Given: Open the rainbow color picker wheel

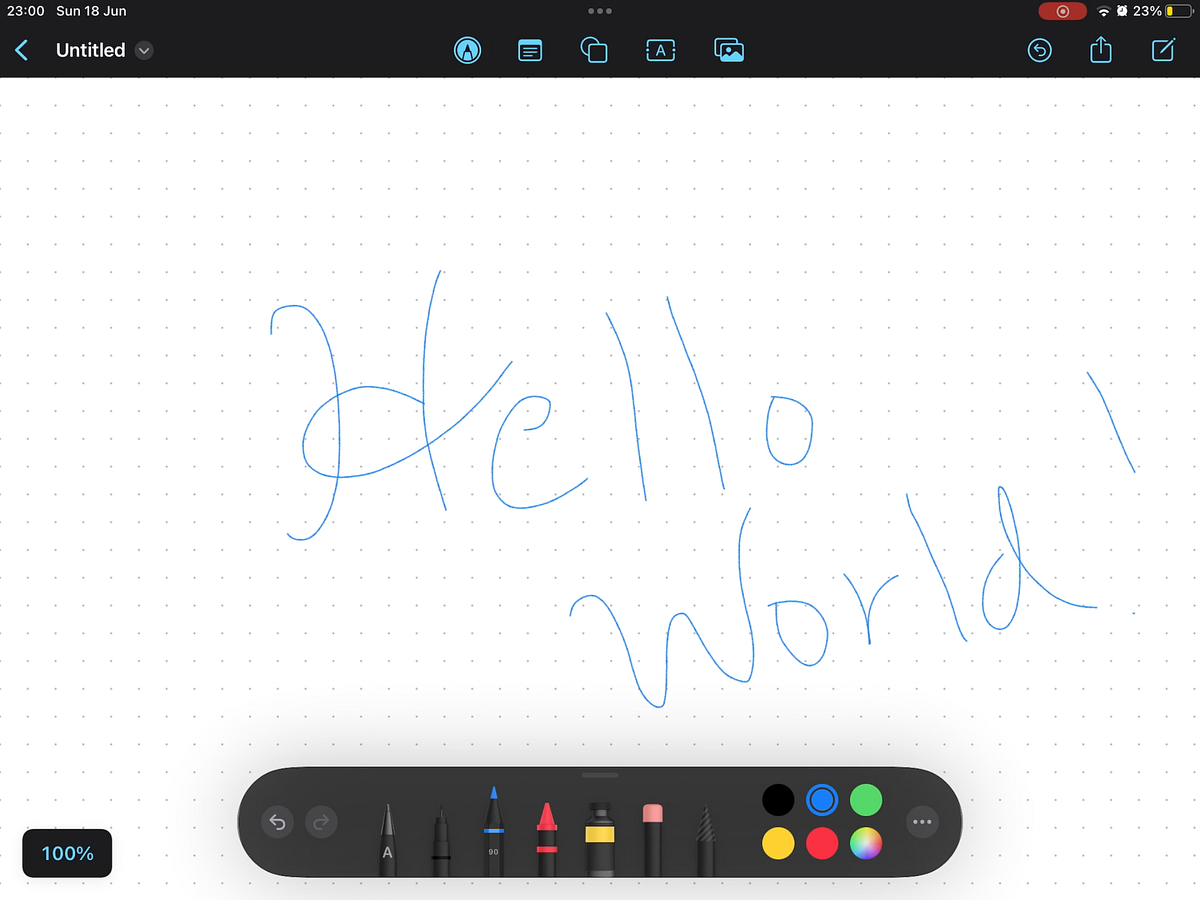Looking at the screenshot, I should pyautogui.click(x=866, y=843).
